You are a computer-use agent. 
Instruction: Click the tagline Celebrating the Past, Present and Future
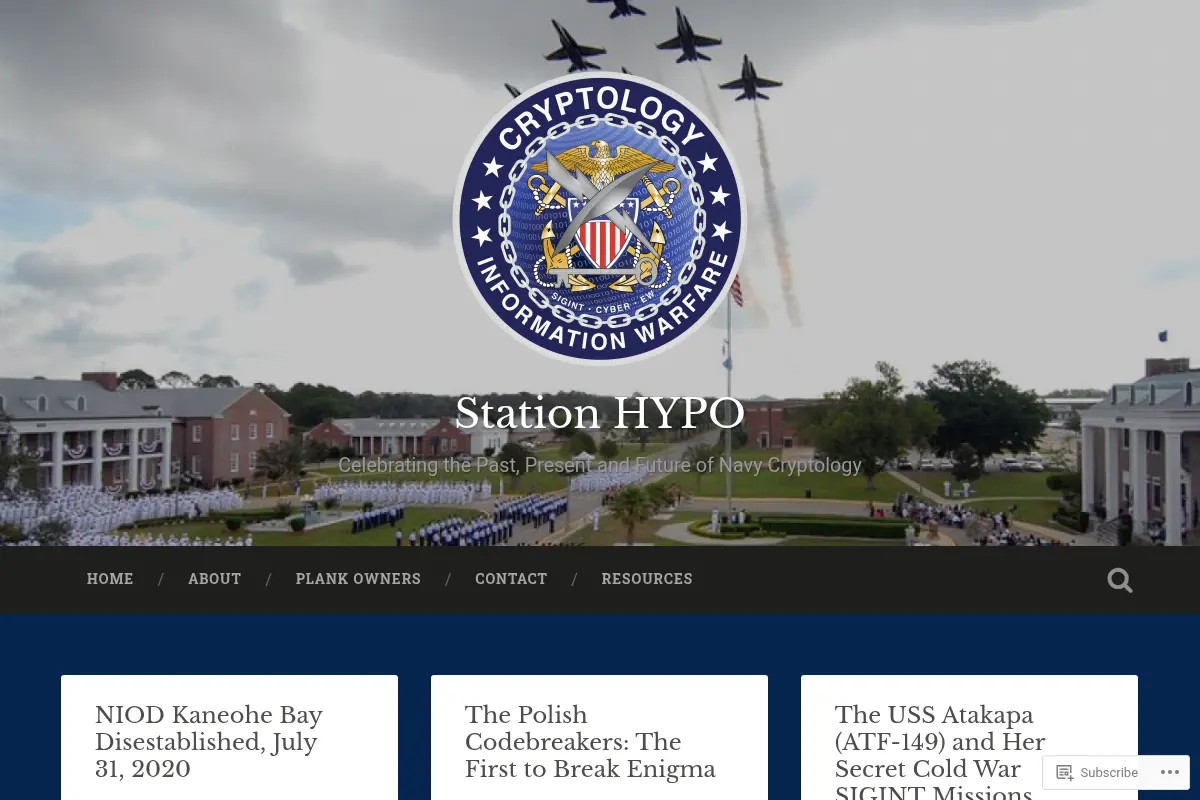coord(600,465)
